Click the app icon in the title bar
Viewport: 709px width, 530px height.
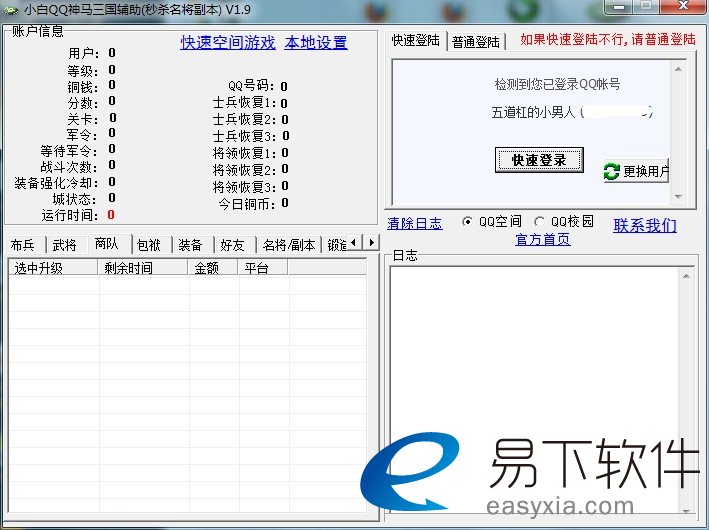pos(12,9)
